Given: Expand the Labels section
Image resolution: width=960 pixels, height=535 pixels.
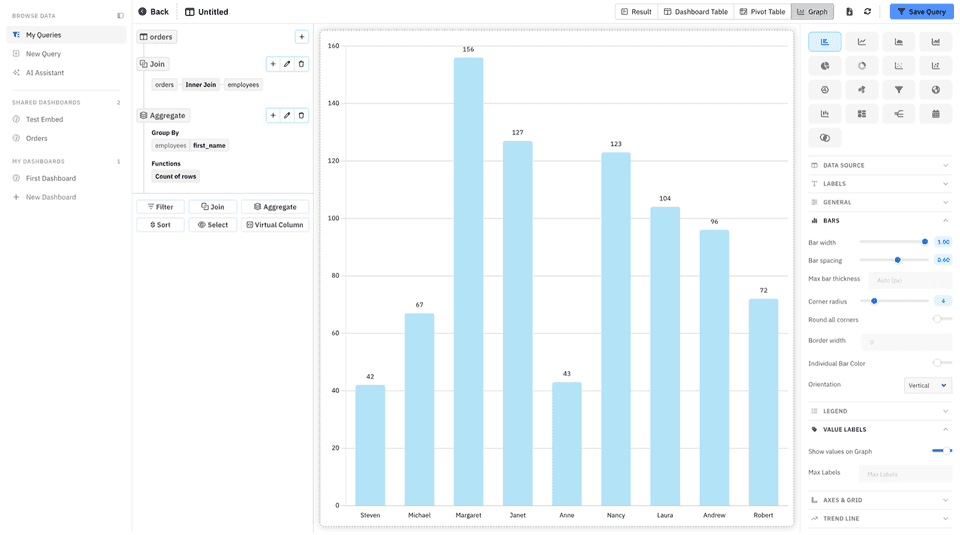Looking at the screenshot, I should (880, 184).
